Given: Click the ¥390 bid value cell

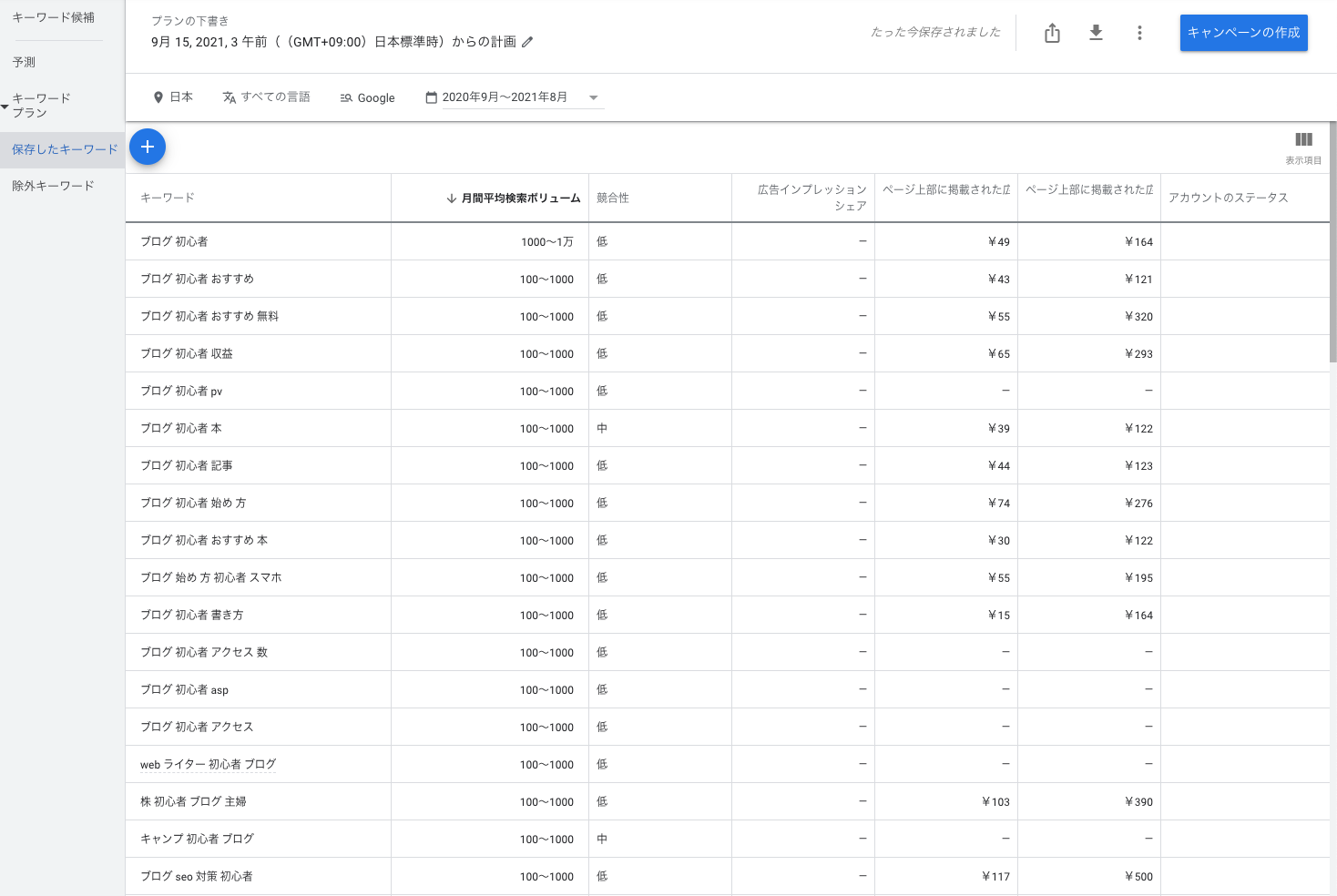Looking at the screenshot, I should (x=1138, y=802).
